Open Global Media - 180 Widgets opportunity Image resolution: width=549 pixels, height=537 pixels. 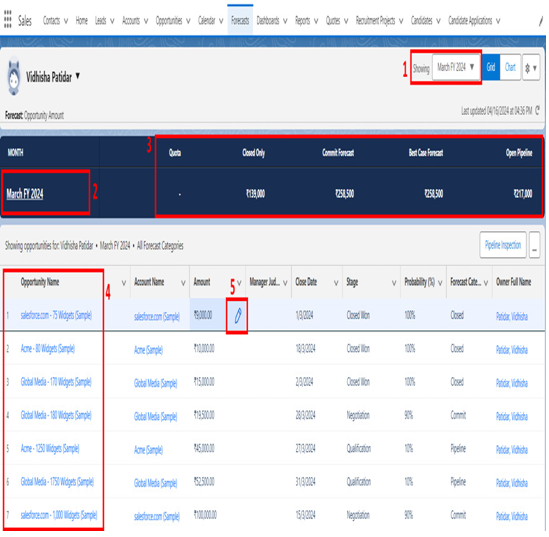coord(56,415)
